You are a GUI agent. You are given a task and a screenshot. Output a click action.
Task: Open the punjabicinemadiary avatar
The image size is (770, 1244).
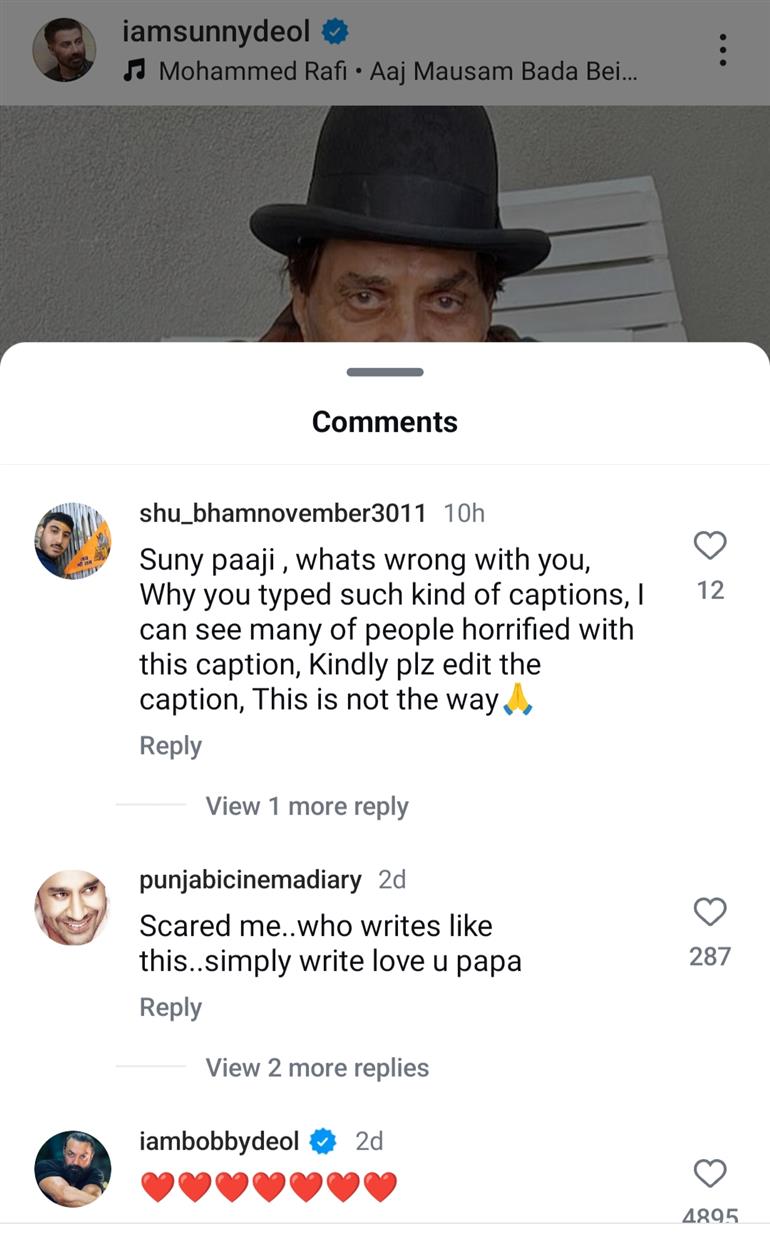click(x=73, y=907)
